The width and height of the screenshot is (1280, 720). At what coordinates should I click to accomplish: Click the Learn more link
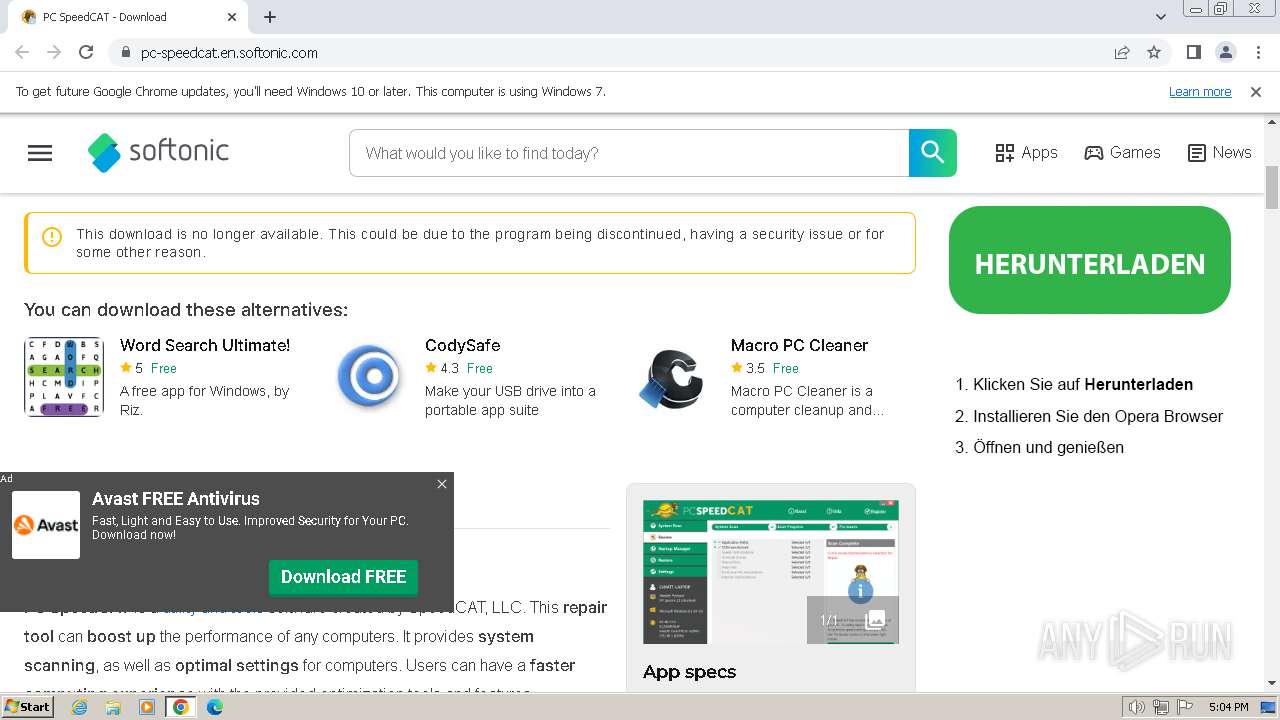point(1200,92)
